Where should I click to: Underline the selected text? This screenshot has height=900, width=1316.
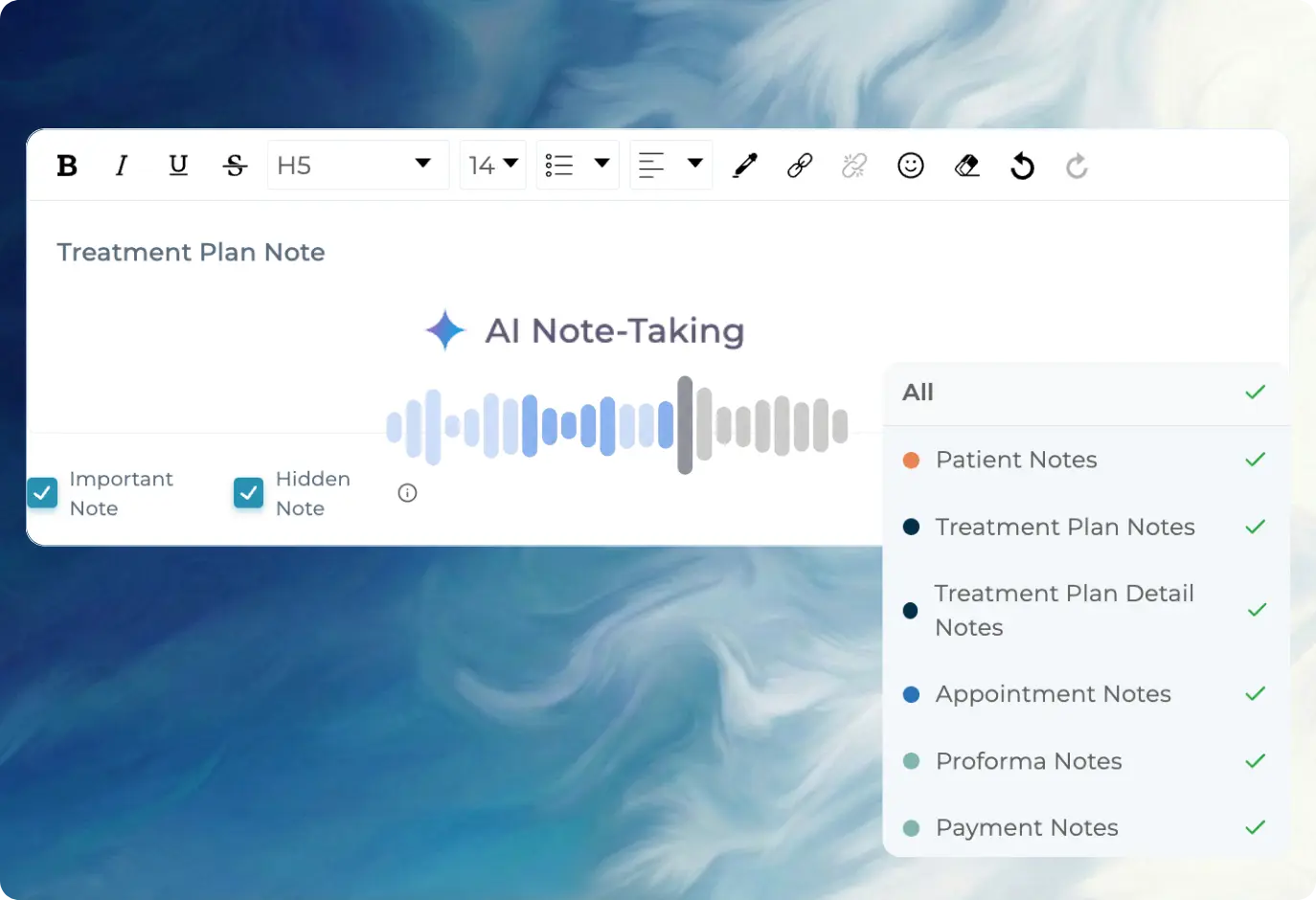(178, 165)
